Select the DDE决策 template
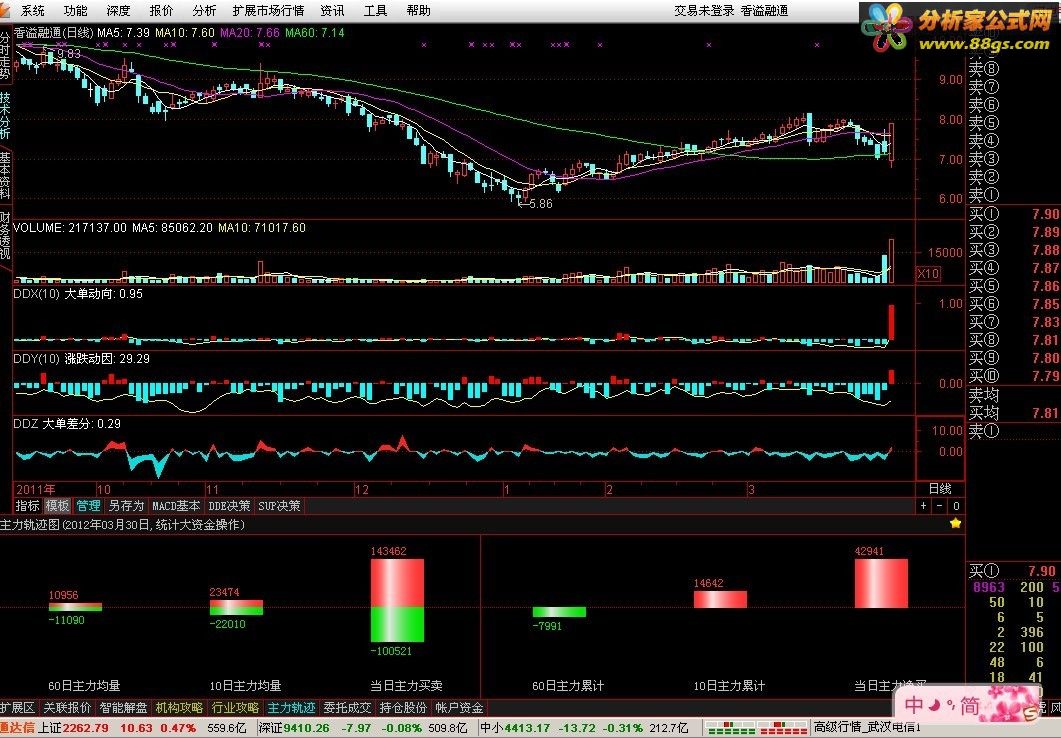This screenshot has height=738, width=1061. 229,505
